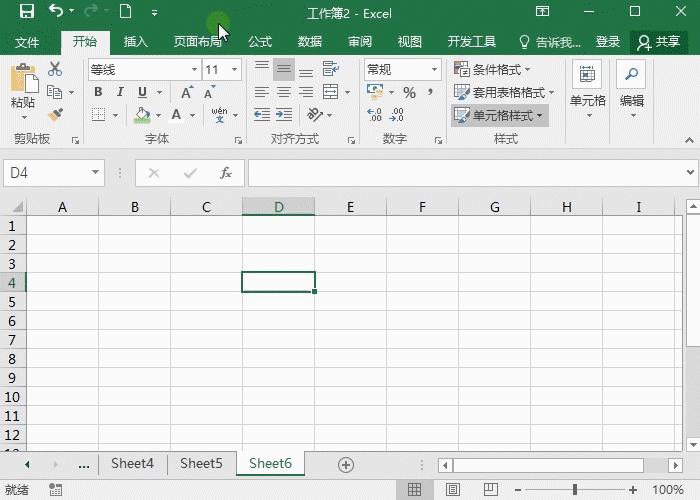This screenshot has height=500, width=700.
Task: Switch to the 插入 ribbon tab
Action: point(136,42)
